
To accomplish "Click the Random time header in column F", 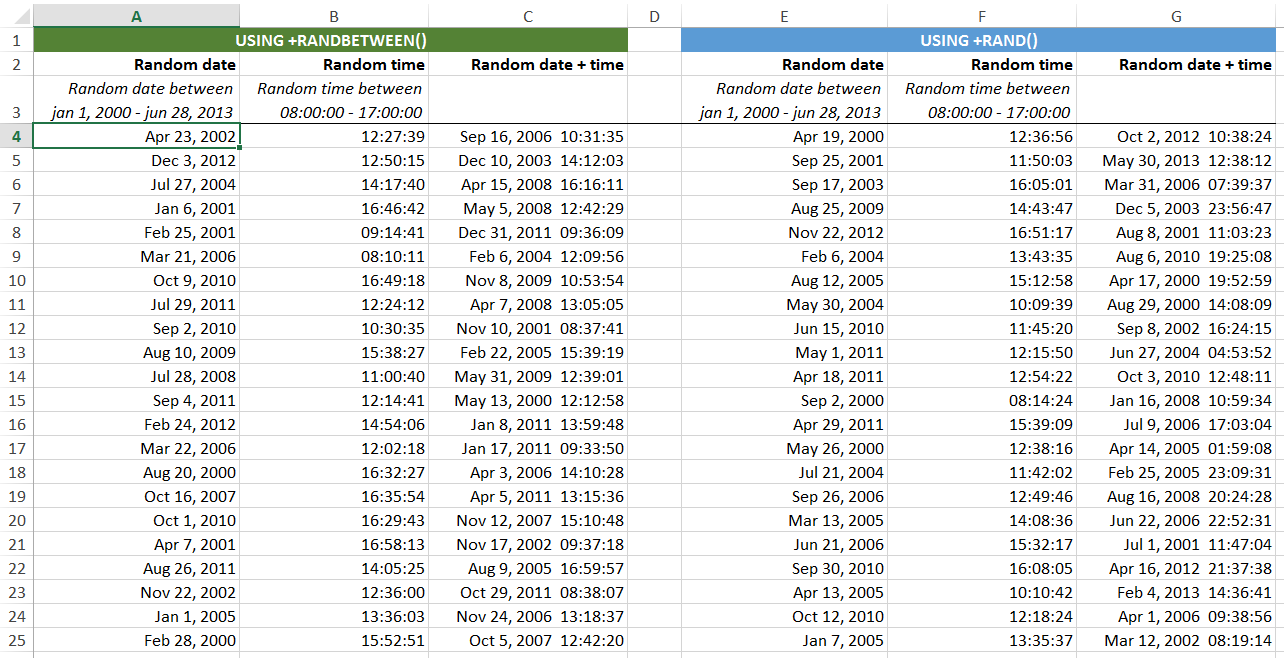I will (982, 64).
